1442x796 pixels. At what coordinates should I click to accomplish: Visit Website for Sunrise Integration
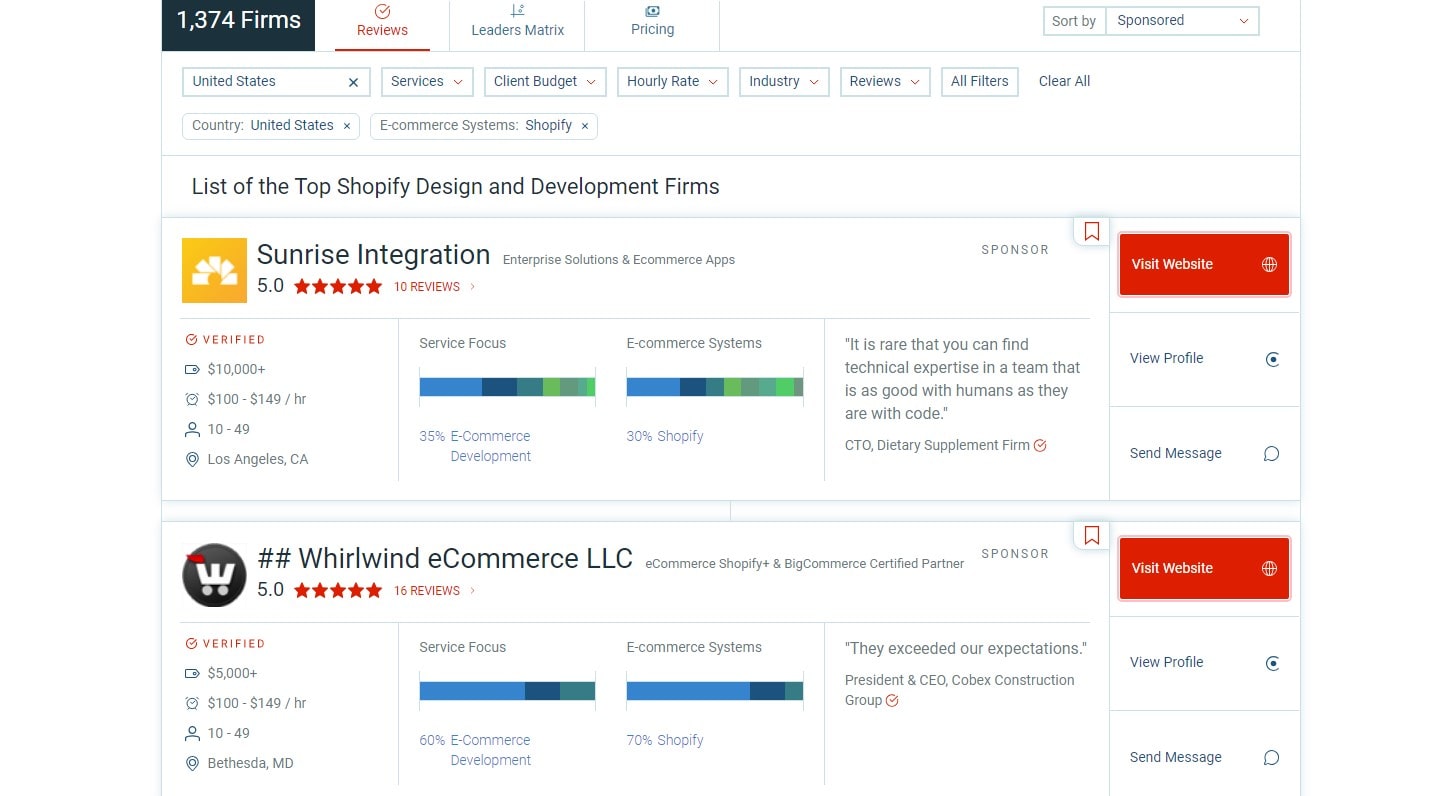(x=1204, y=264)
